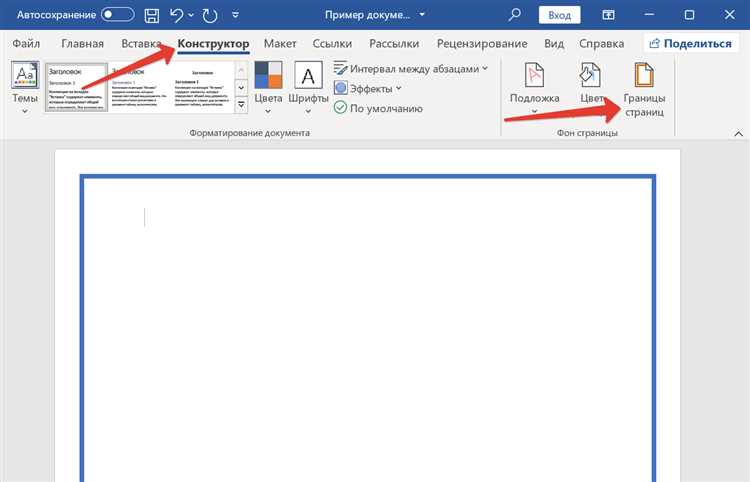
Task: Open the Цвета color palette
Action: (x=268, y=88)
